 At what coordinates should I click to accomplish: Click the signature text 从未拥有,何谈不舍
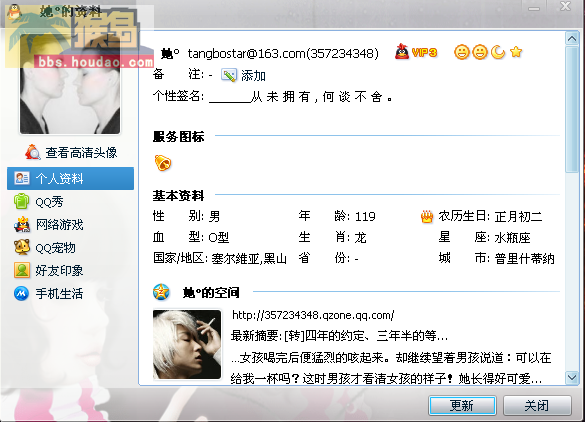321,97
